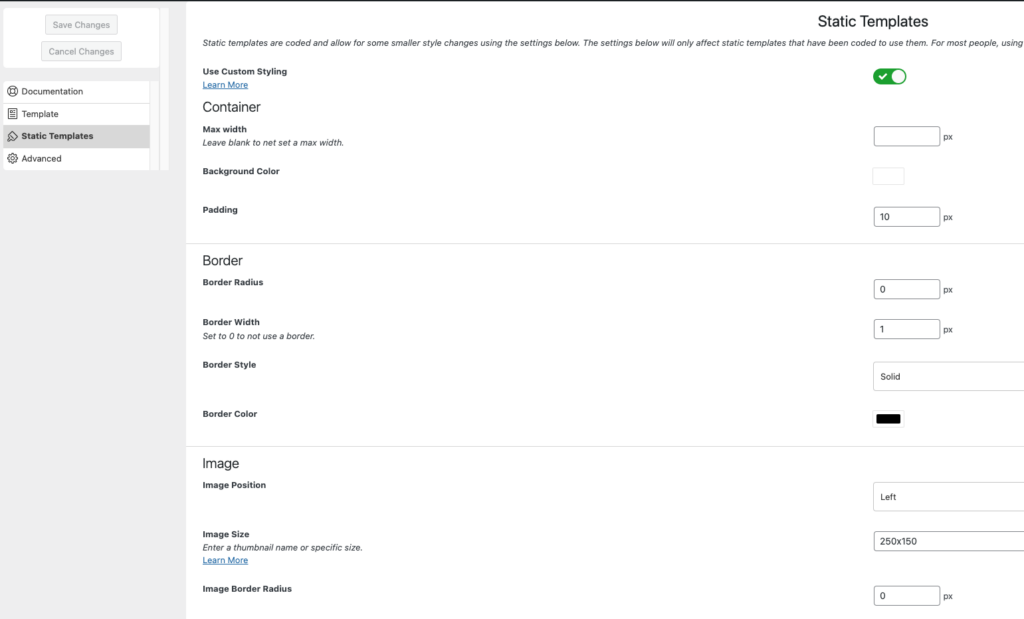The width and height of the screenshot is (1024, 619).
Task: Click the Documentation lifebuoy icon
Action: 12,91
